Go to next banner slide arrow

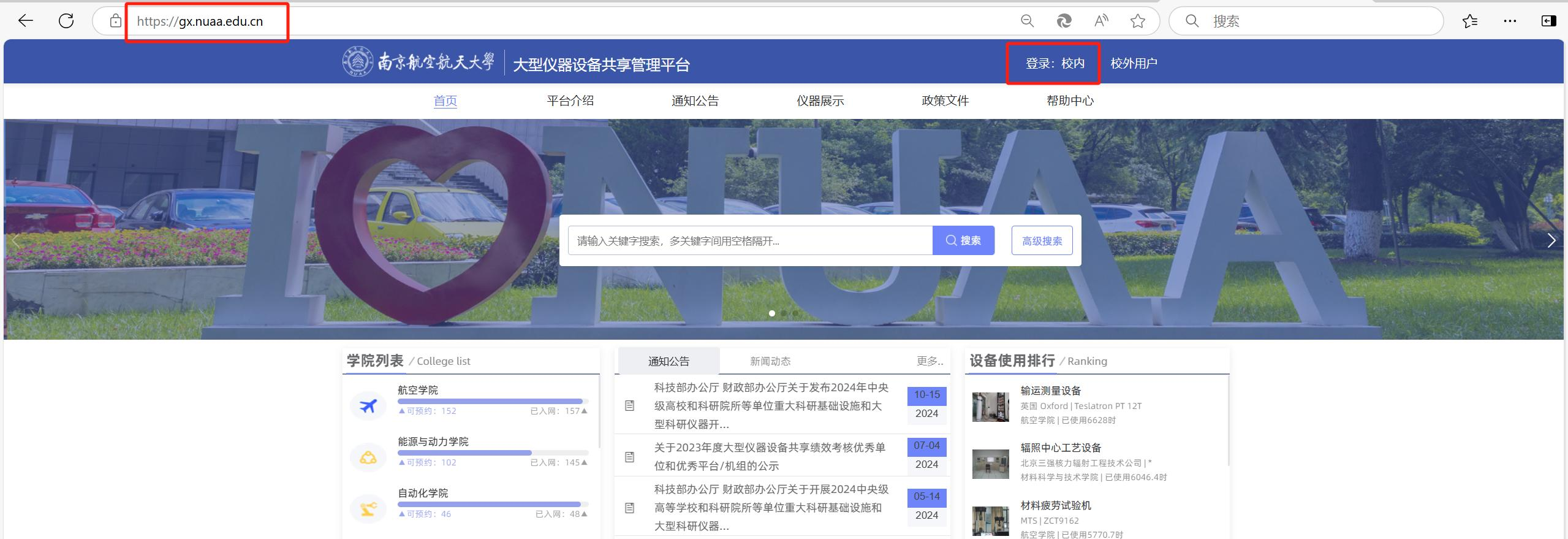pyautogui.click(x=1551, y=240)
